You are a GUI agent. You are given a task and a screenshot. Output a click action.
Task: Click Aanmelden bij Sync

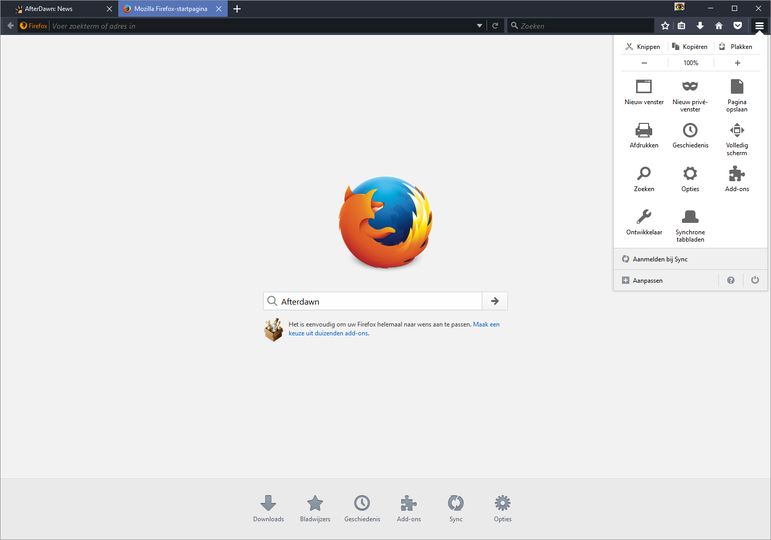[690, 259]
